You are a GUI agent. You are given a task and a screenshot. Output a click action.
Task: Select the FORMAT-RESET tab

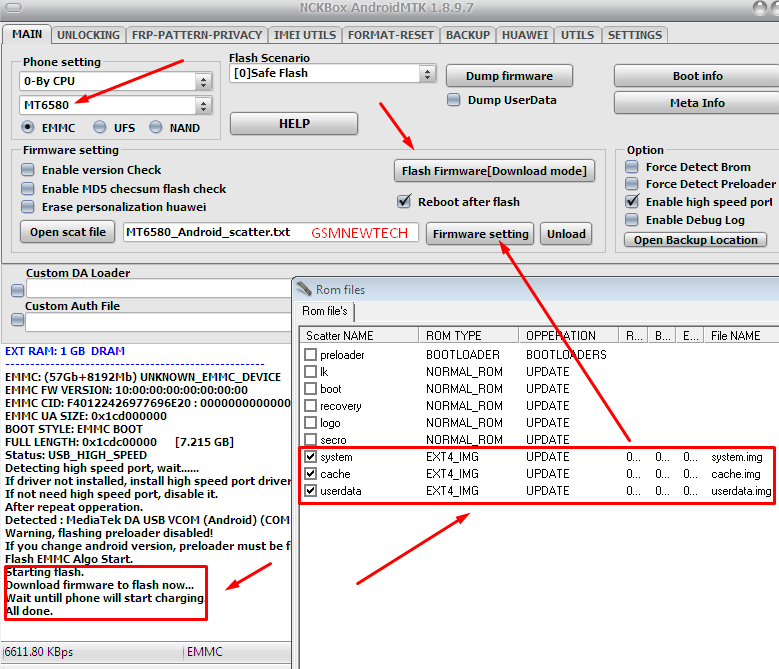point(390,35)
